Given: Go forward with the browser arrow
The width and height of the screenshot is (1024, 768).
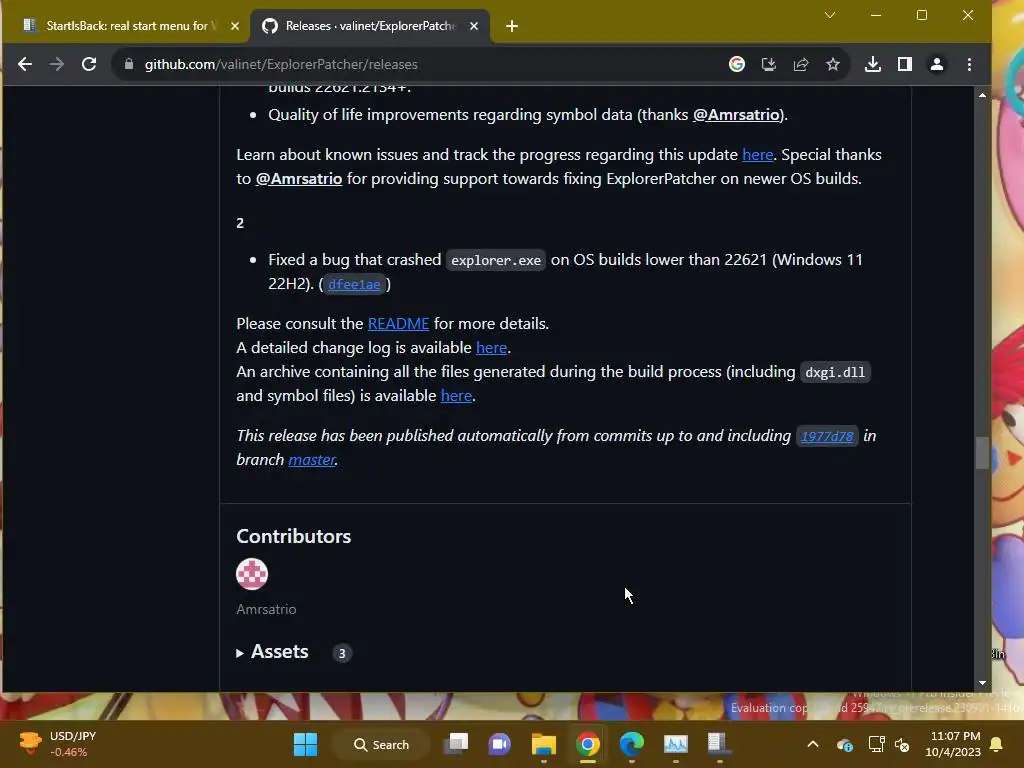Looking at the screenshot, I should 57,64.
